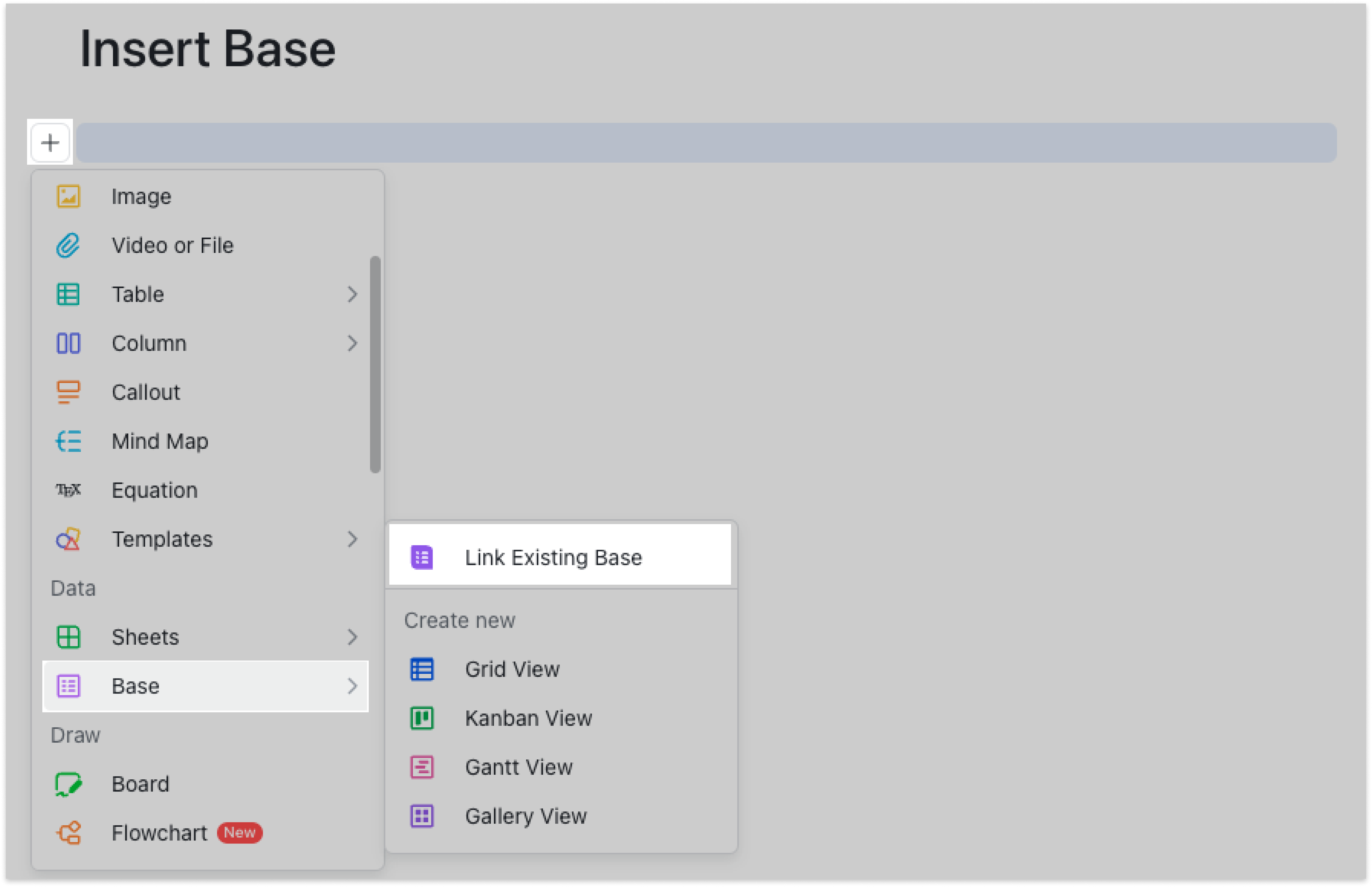The image size is (1372, 887).
Task: Expand the Templates submenu arrow
Action: (x=352, y=539)
